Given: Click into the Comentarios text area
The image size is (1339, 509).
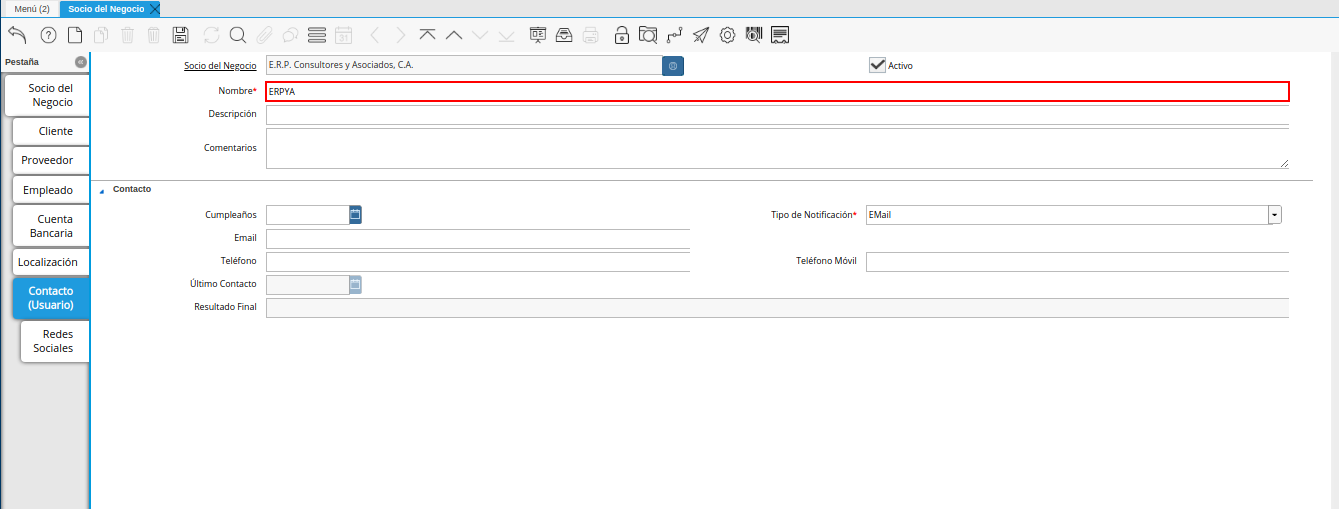Looking at the screenshot, I should 777,148.
